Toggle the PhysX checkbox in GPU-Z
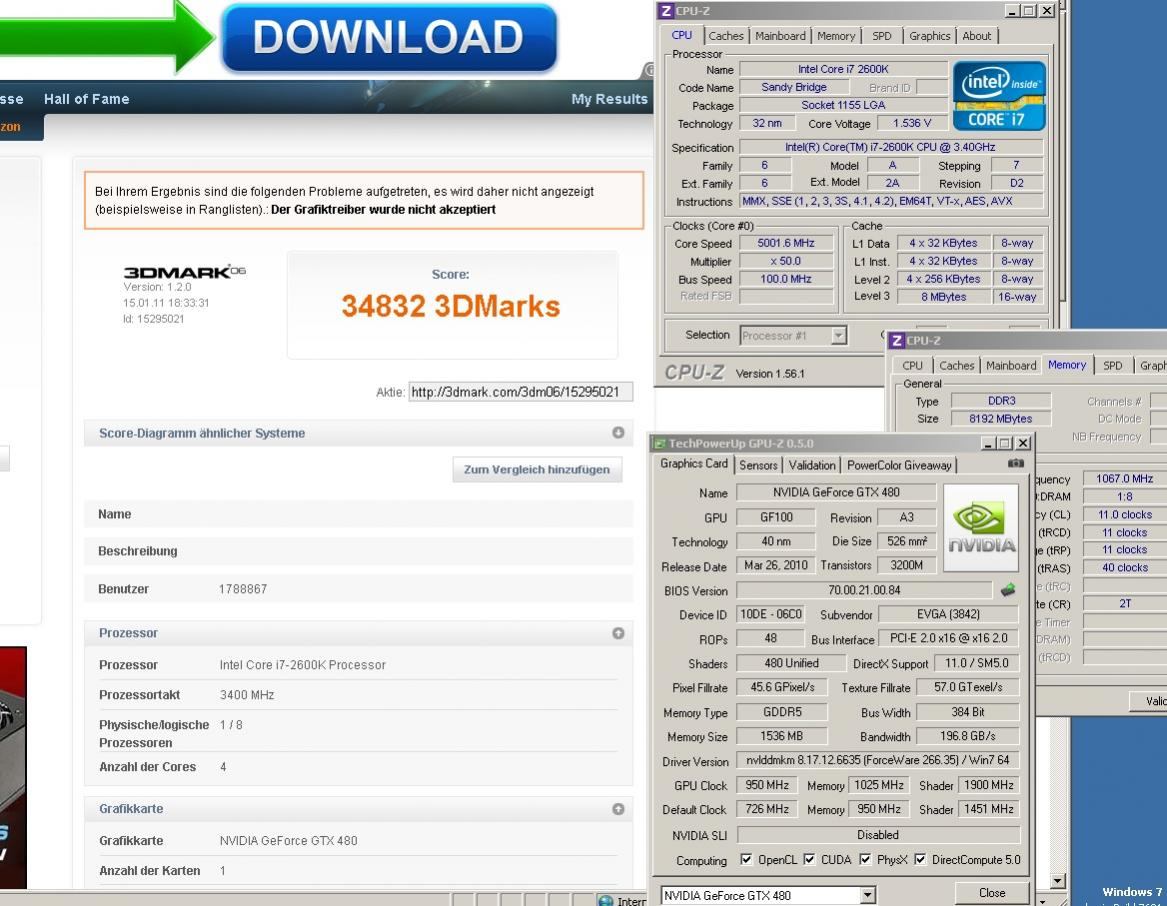Screen dimensions: 1167x906 pos(865,859)
